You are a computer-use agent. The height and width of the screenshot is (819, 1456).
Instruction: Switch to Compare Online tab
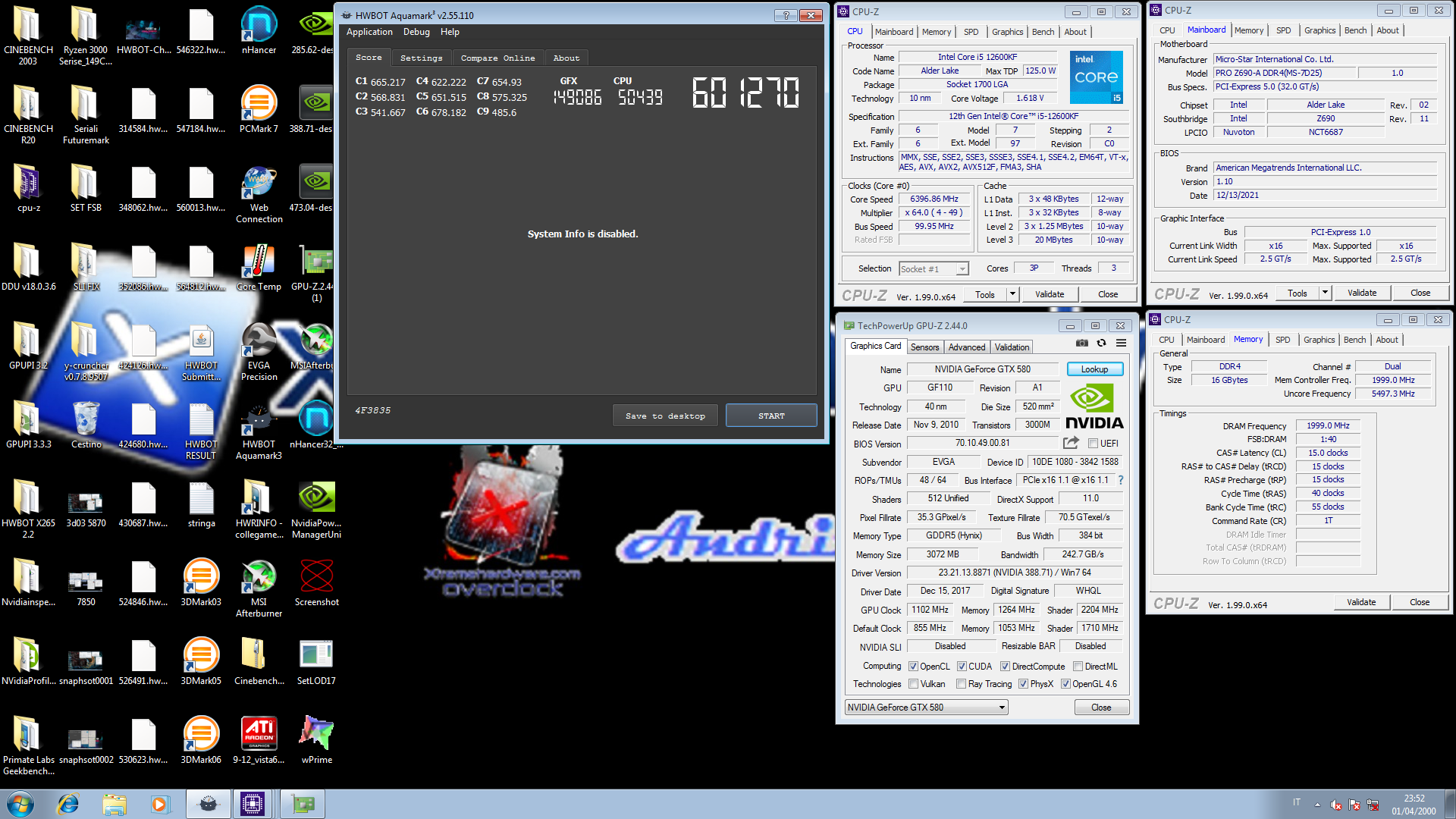click(x=497, y=58)
